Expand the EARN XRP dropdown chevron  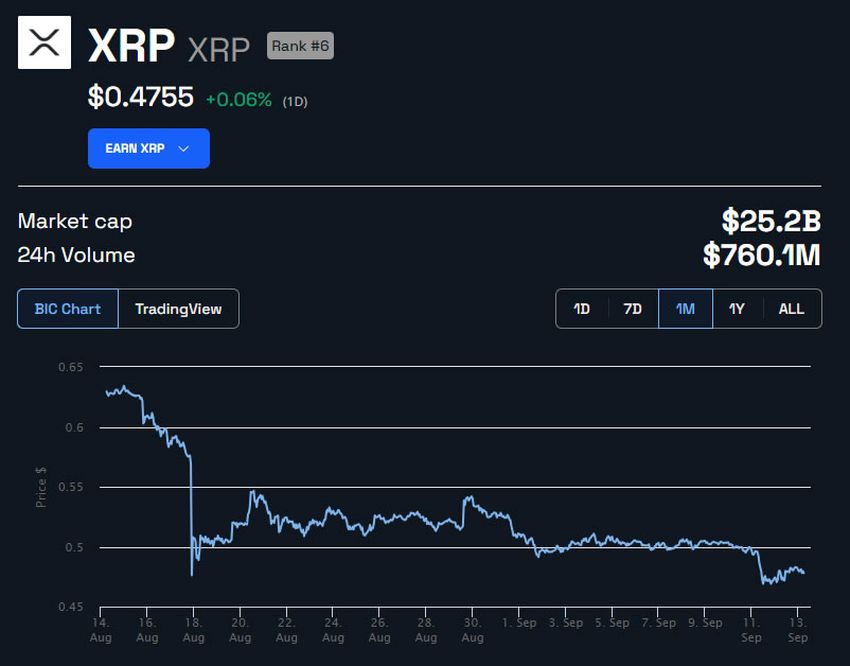click(x=182, y=148)
